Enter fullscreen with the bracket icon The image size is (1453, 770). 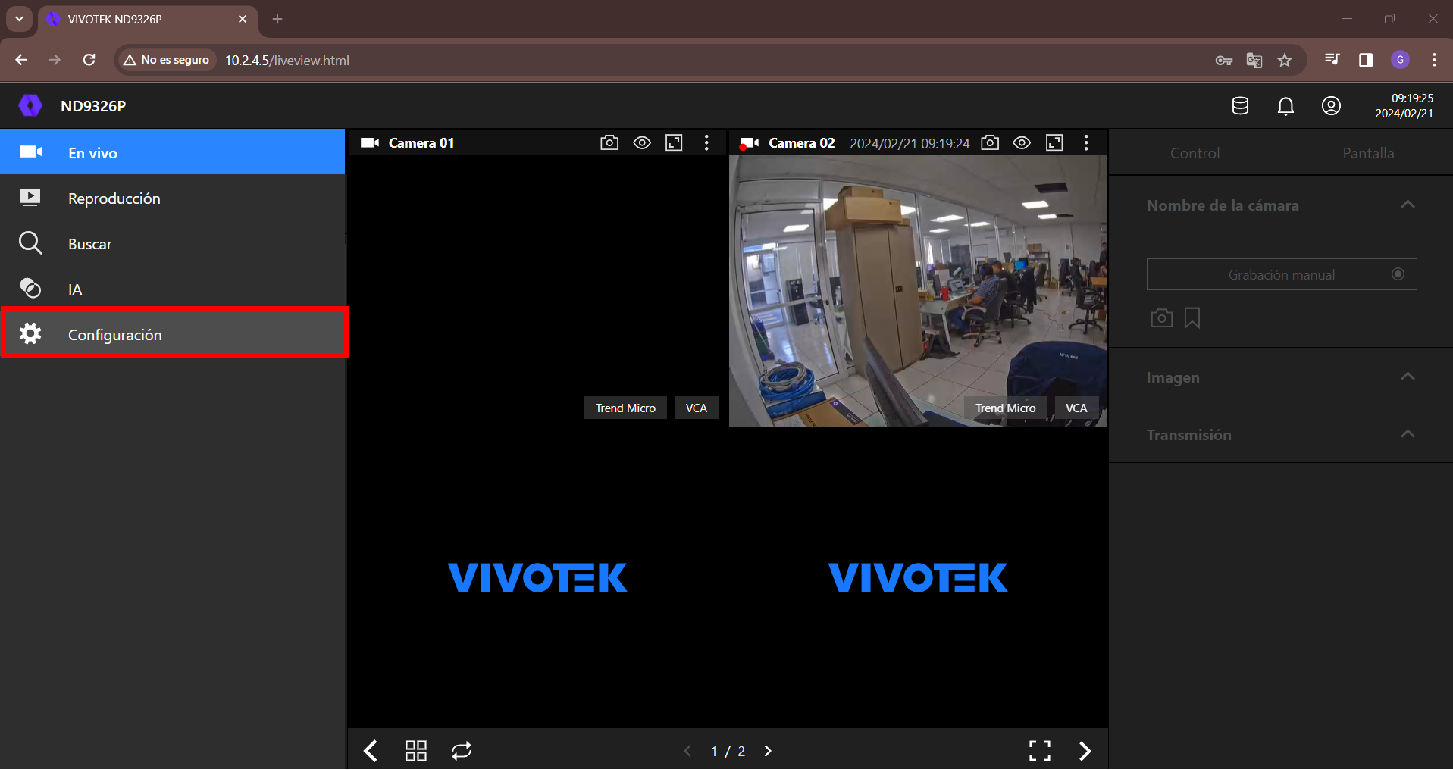tap(1040, 751)
